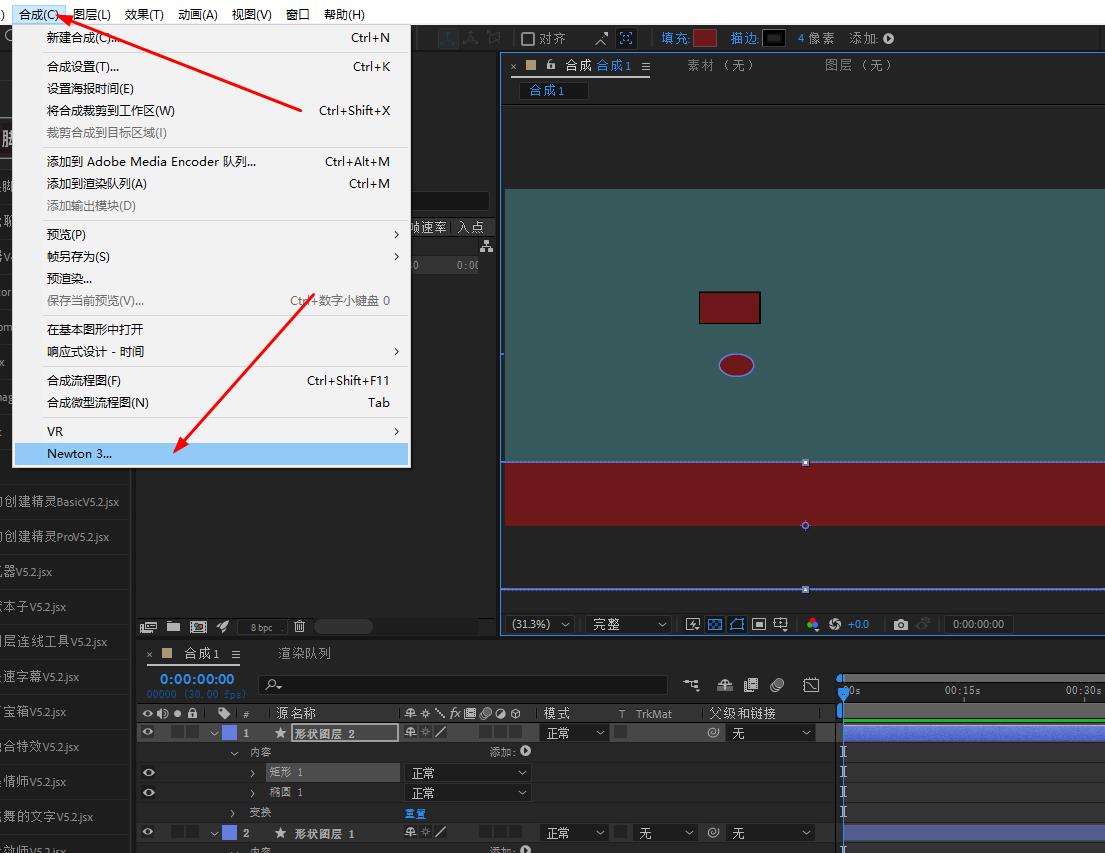Screen dimensions: 1105x853
Task: Click the 描边 stroke options label
Action: [744, 38]
